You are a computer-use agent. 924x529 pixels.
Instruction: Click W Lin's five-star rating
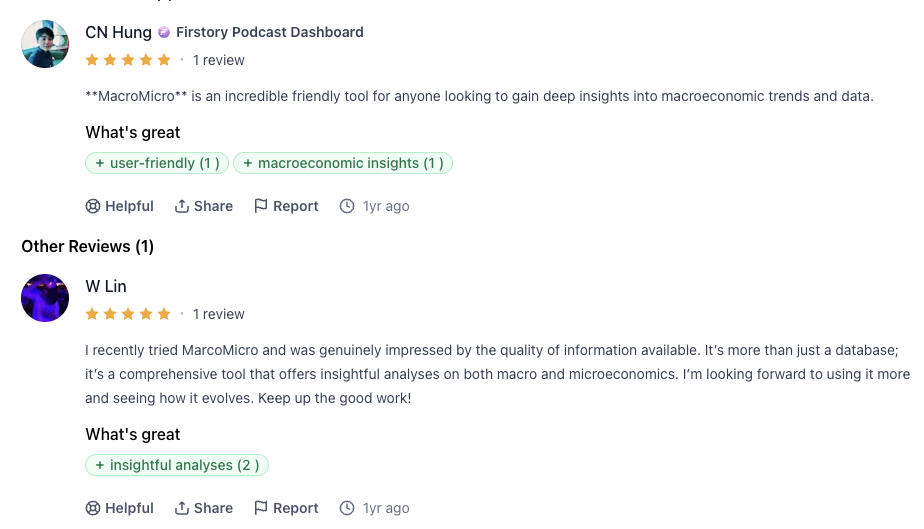pyautogui.click(x=128, y=314)
